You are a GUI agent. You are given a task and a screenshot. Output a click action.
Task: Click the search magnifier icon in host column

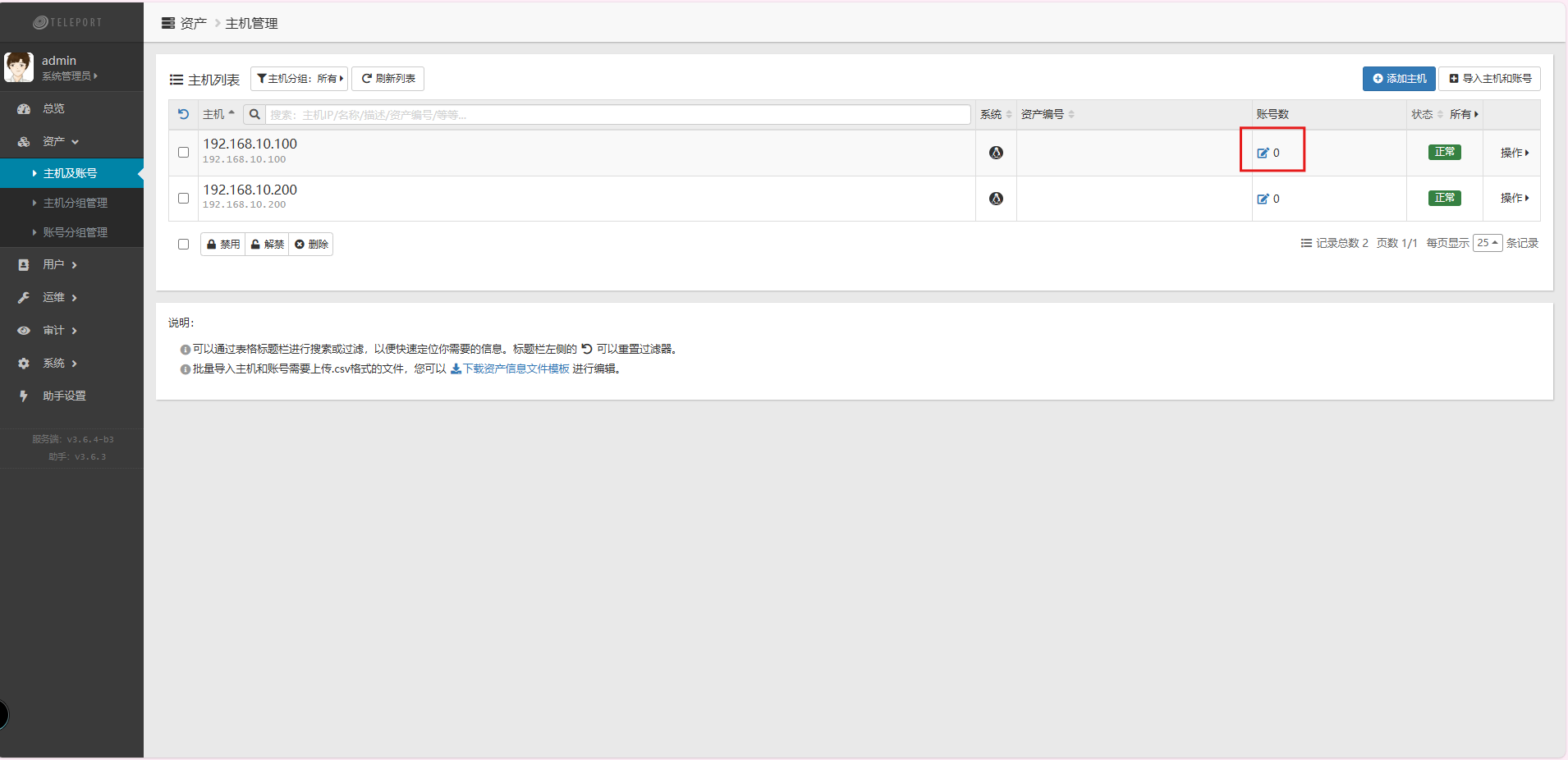[x=254, y=114]
